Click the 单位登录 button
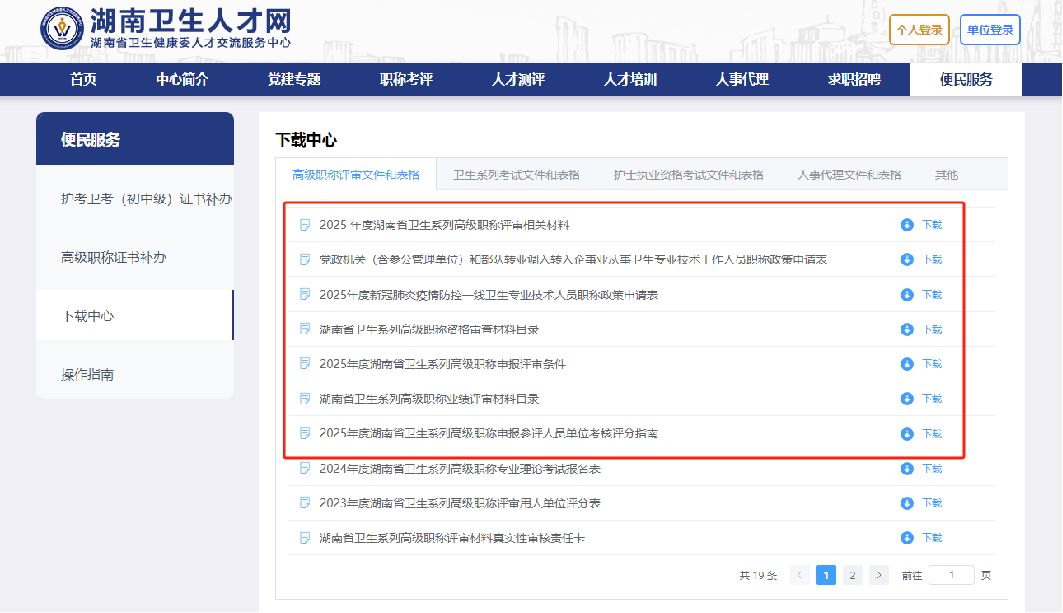The width and height of the screenshot is (1063, 613). pyautogui.click(x=990, y=30)
